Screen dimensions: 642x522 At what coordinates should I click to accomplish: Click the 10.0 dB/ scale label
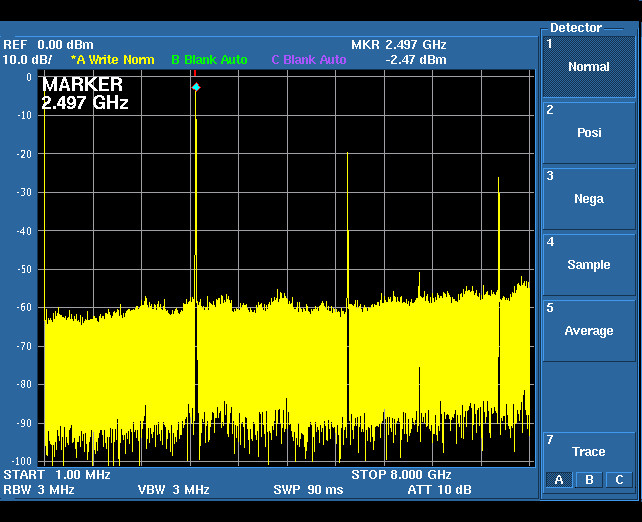(27, 60)
